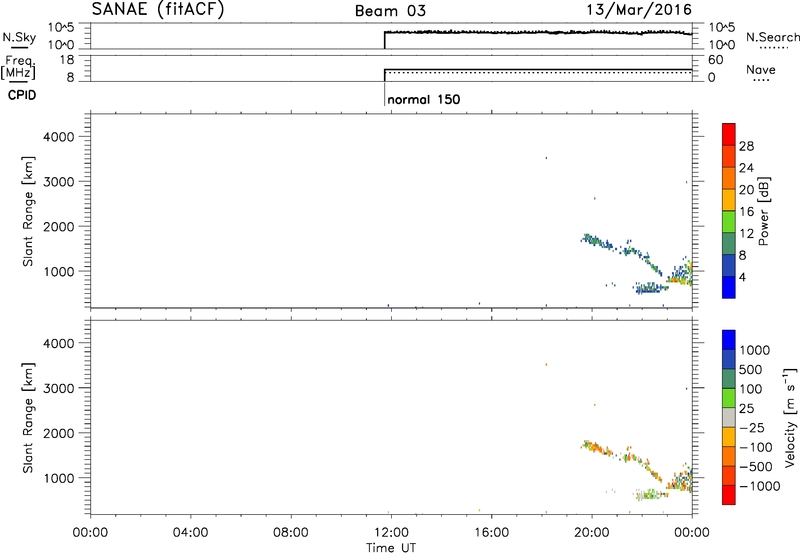The height and width of the screenshot is (554, 800).
Task: Pick the light green 12–16 dB power segment
Action: pyautogui.click(x=729, y=221)
